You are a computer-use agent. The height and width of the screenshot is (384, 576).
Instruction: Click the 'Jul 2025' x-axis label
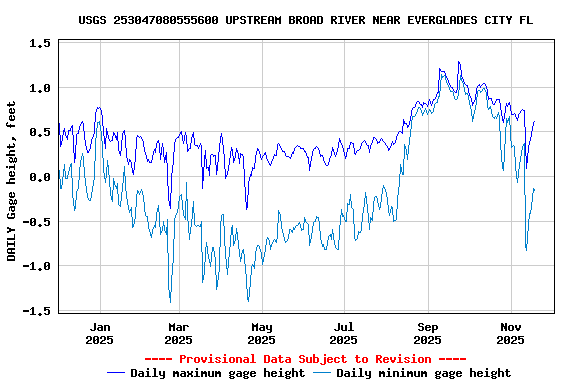(x=343, y=334)
